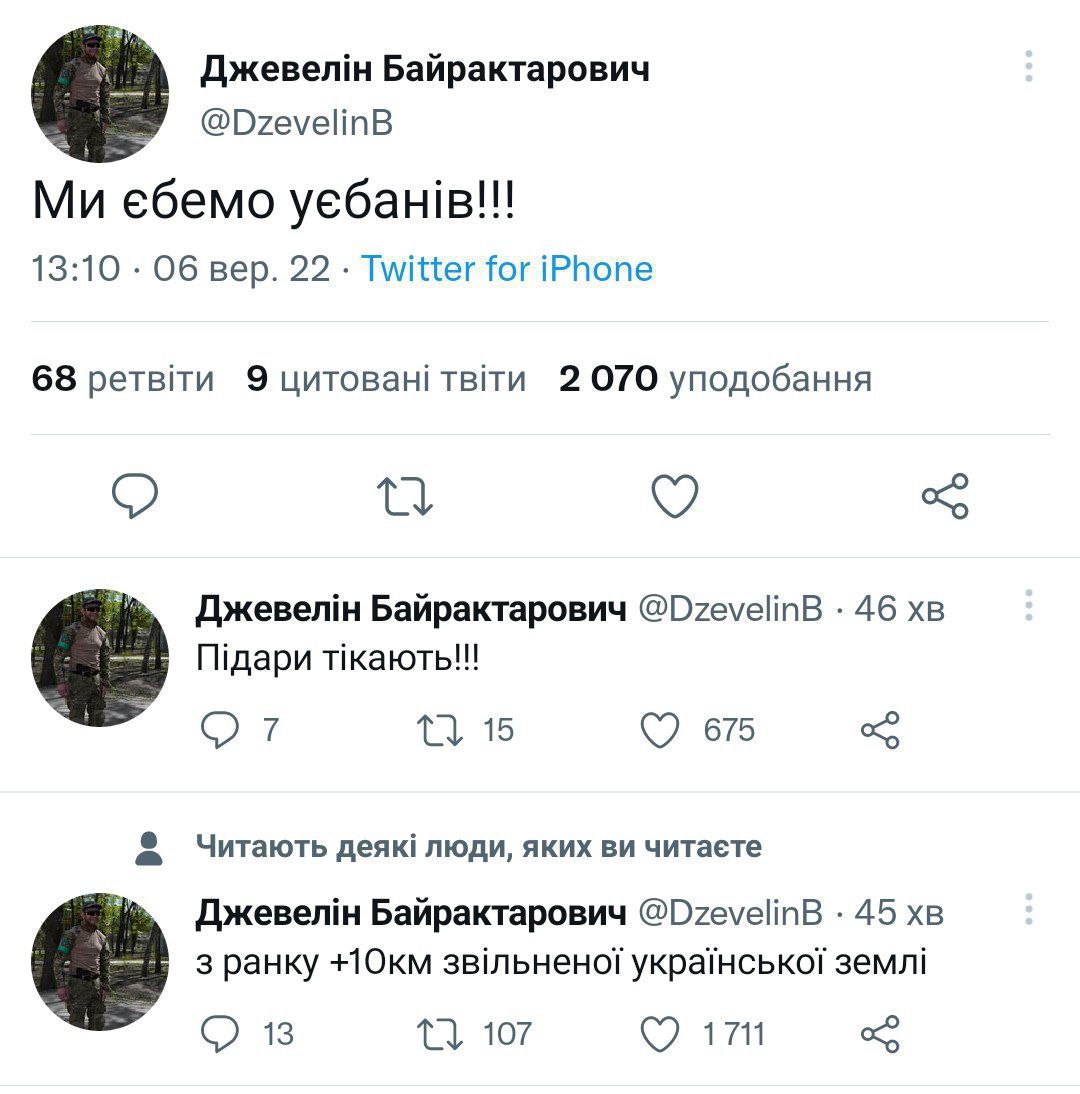The image size is (1080, 1094).
Task: Open Twitter for iPhone source link
Action: coord(507,269)
